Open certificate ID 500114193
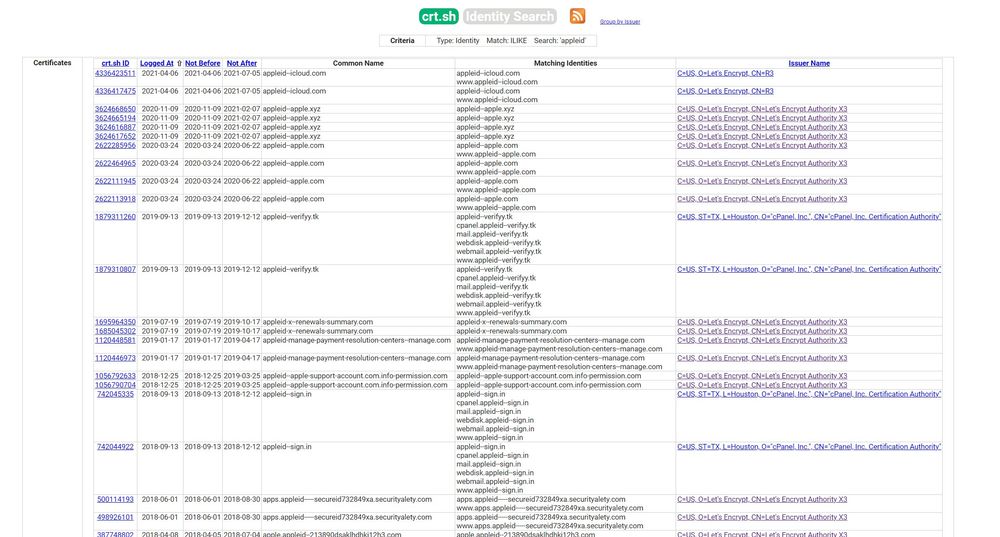This screenshot has height=537, width=1000. point(115,499)
